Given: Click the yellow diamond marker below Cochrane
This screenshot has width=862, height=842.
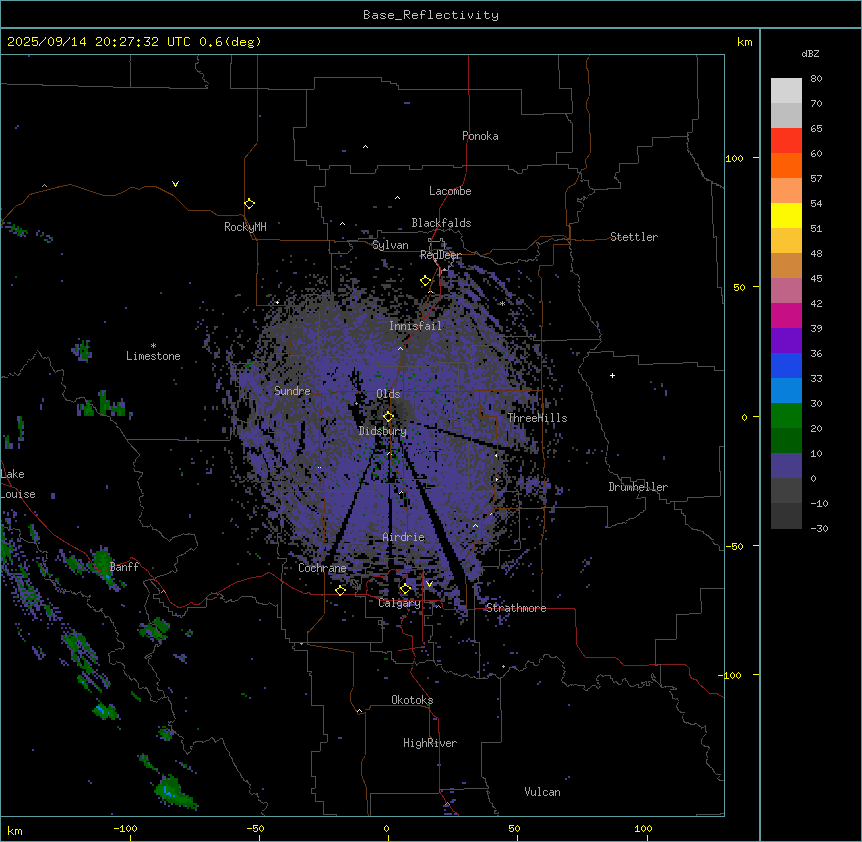Looking at the screenshot, I should click(340, 590).
